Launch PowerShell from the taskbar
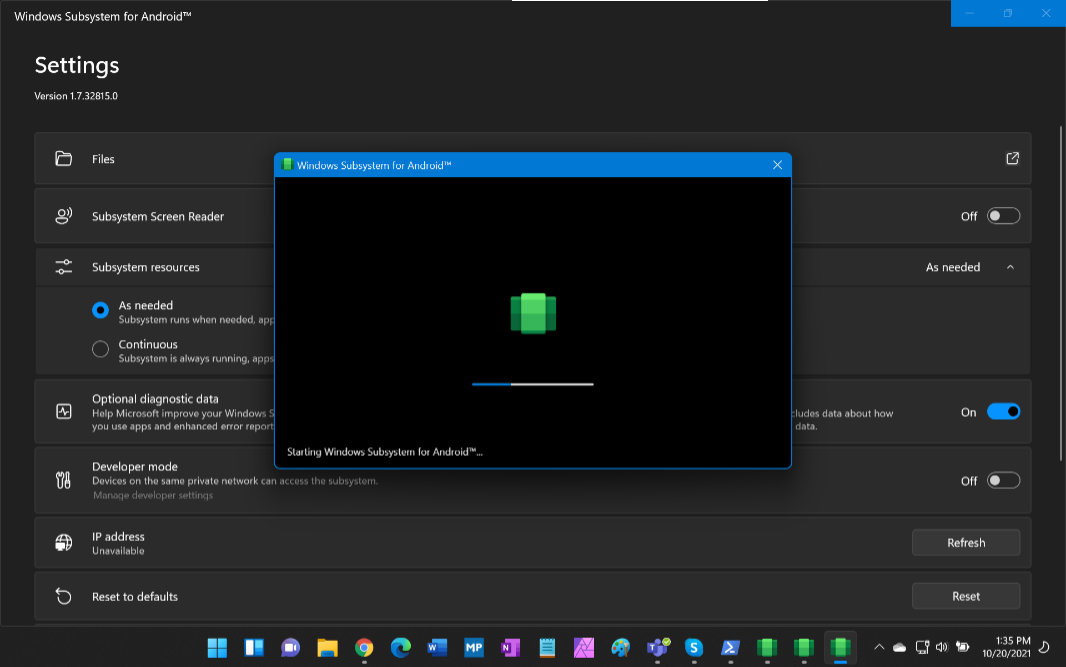Screen dimensions: 1066x667 (x=731, y=648)
